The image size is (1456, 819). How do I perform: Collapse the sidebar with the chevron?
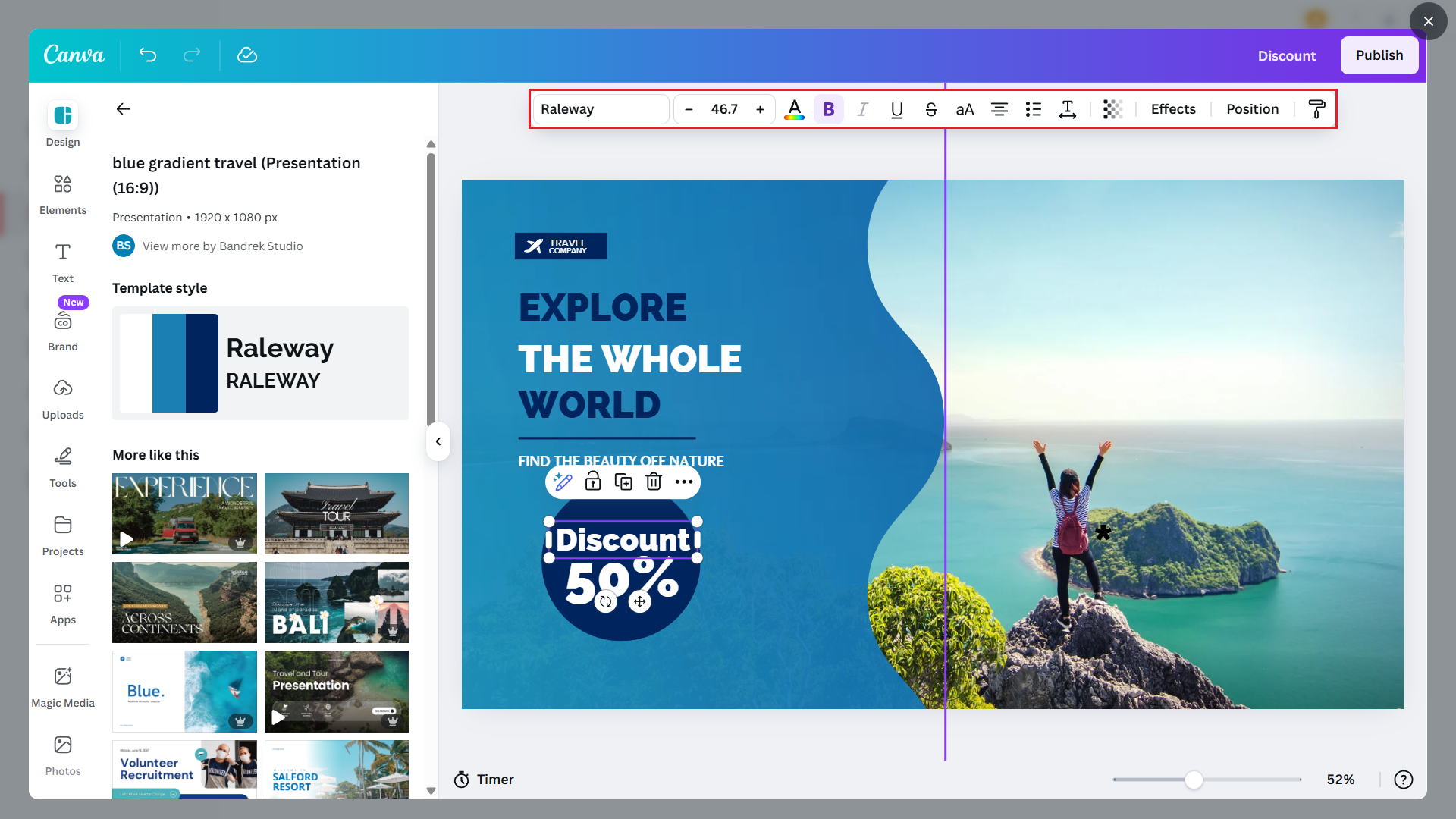coord(438,442)
